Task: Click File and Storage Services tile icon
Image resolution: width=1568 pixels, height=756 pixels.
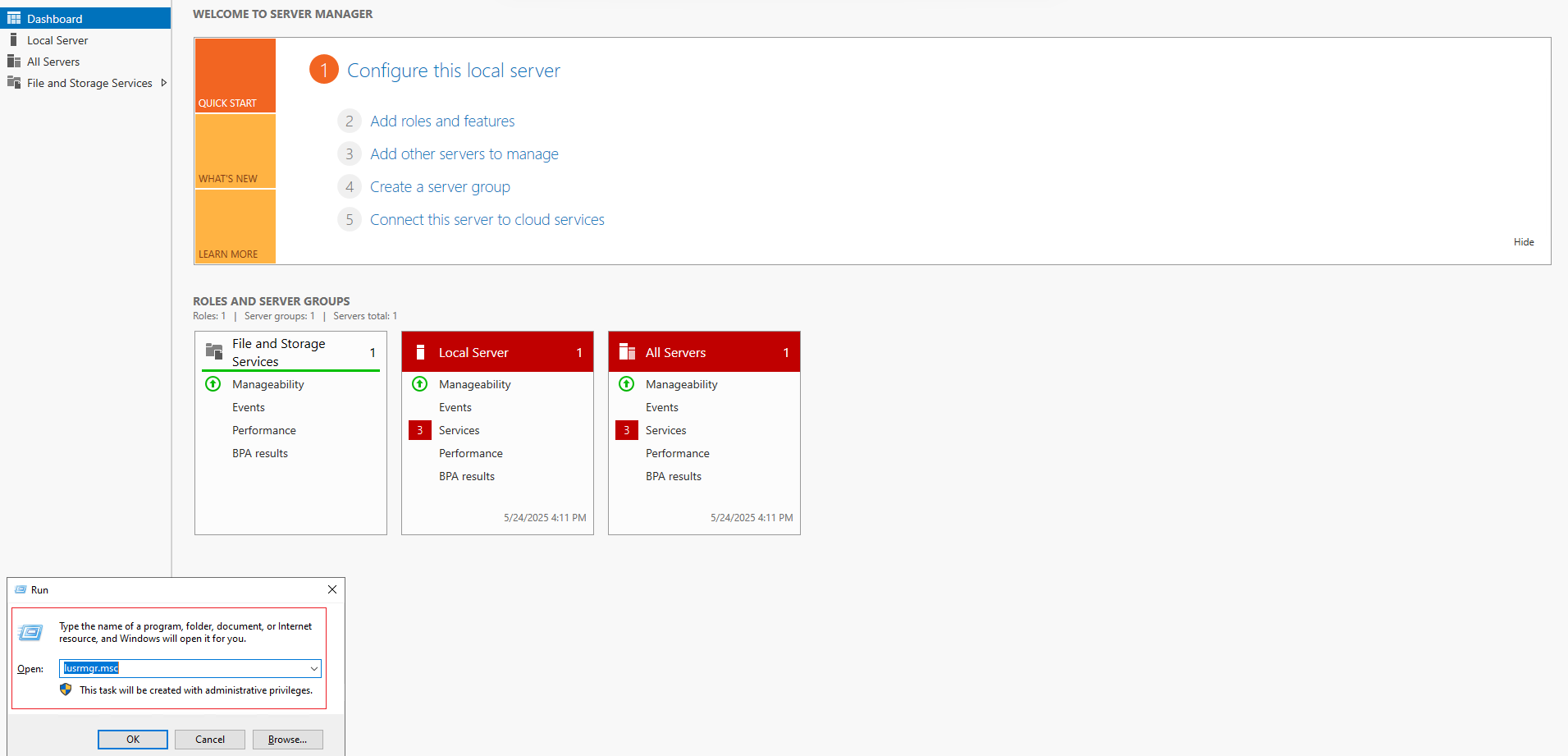Action: [214, 351]
